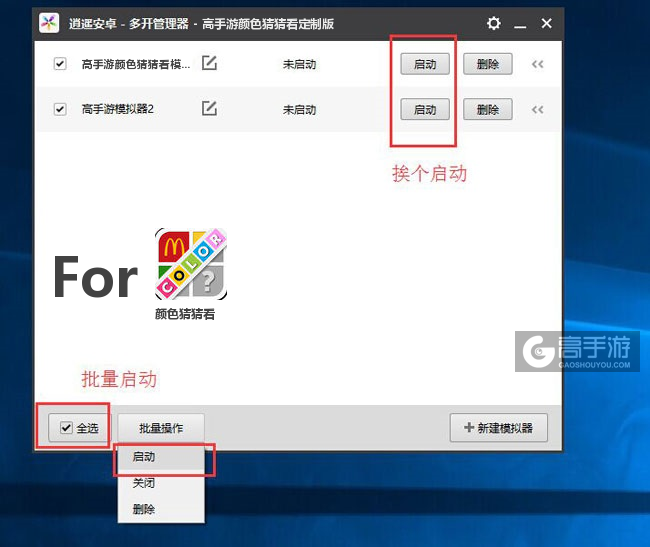The image size is (650, 547).
Task: Minimize the 多开管理器 window
Action: (520, 25)
